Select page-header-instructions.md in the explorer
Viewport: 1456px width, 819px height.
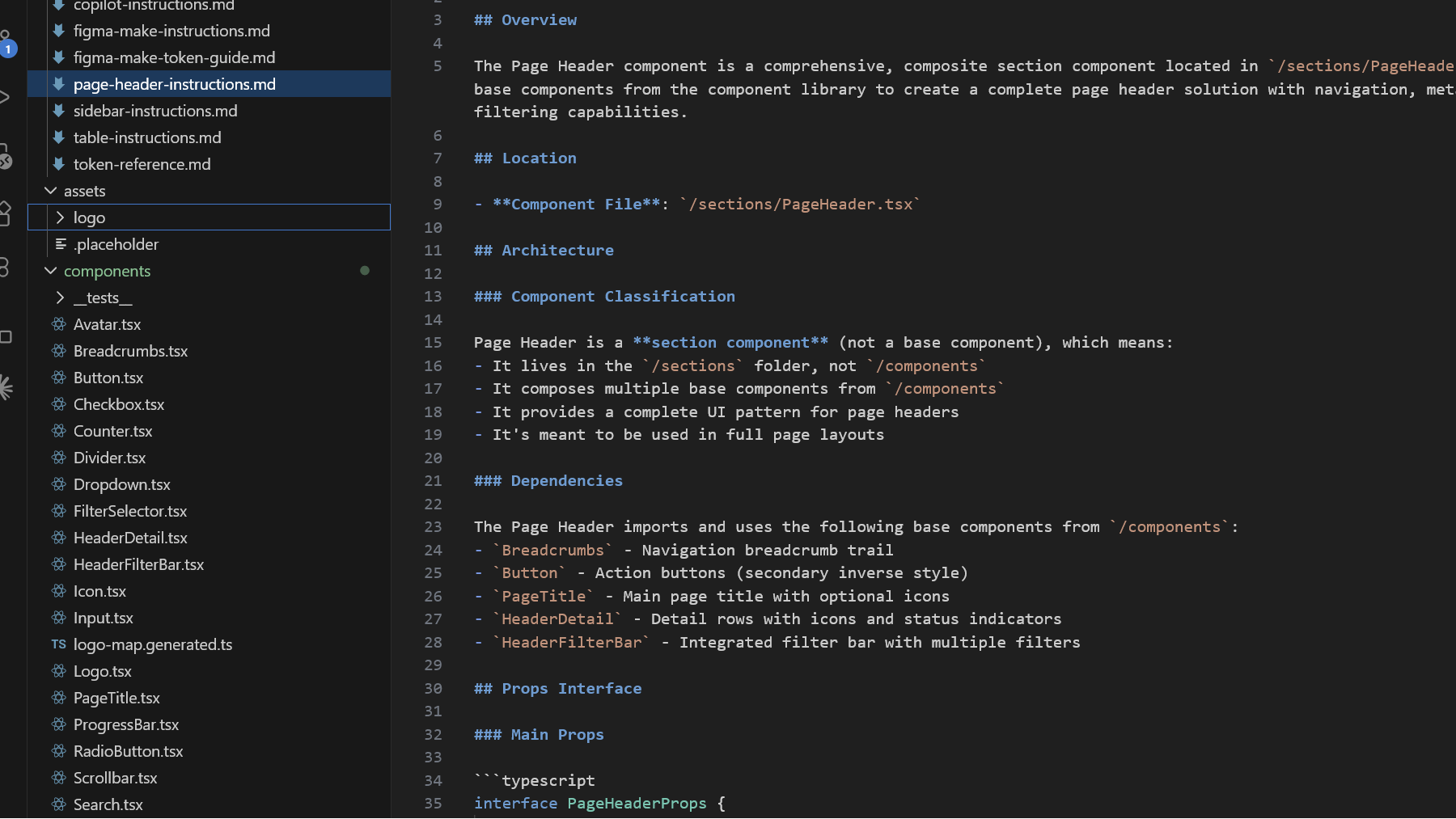pos(174,84)
